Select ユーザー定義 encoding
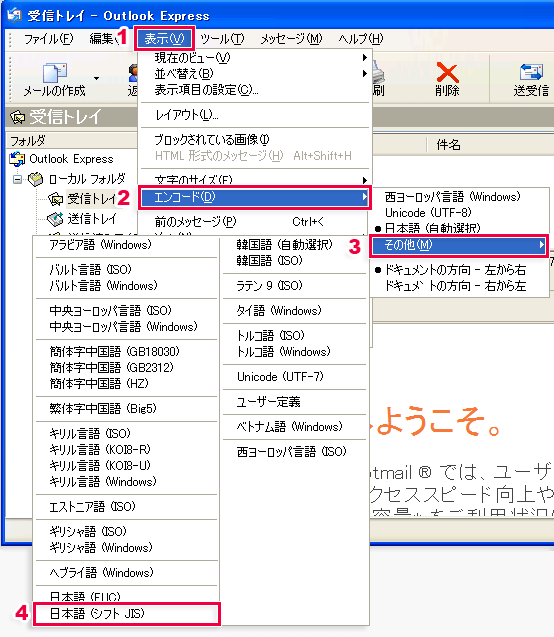Image resolution: width=554 pixels, height=637 pixels. 294,402
